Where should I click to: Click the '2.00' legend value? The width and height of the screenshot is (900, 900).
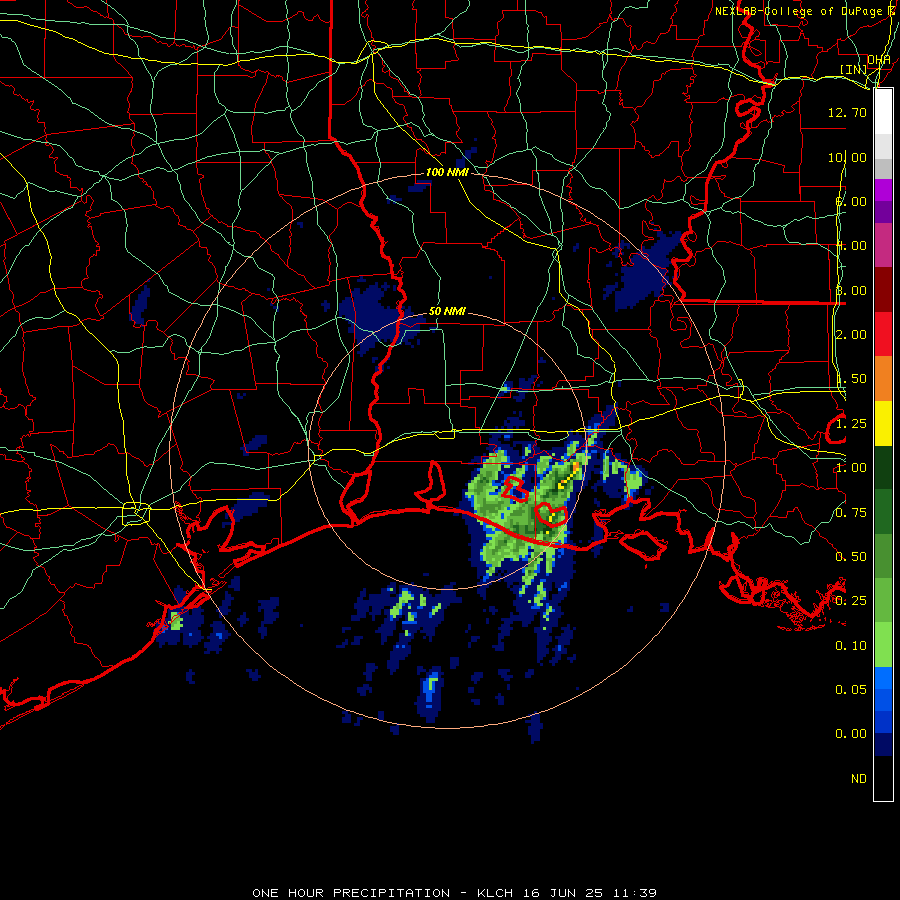[x=851, y=335]
